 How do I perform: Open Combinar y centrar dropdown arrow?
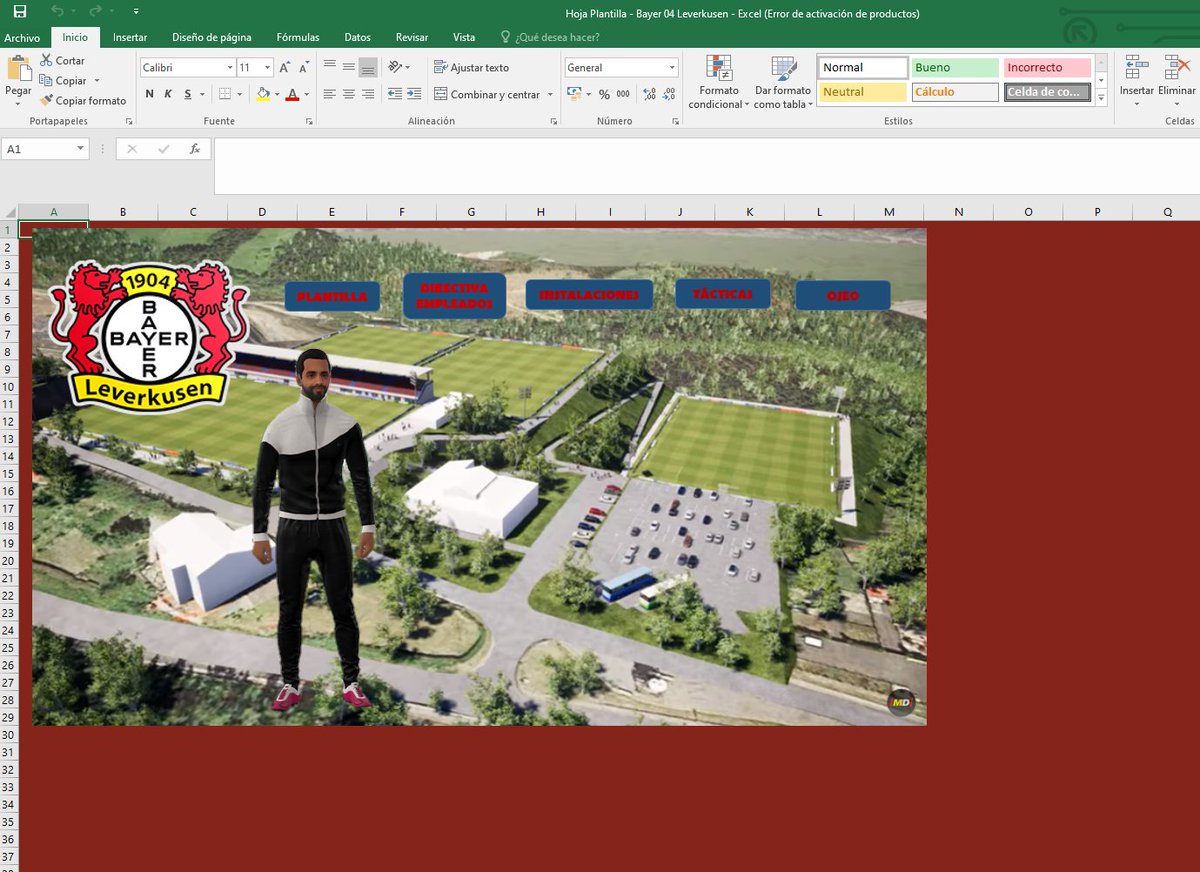pos(550,95)
